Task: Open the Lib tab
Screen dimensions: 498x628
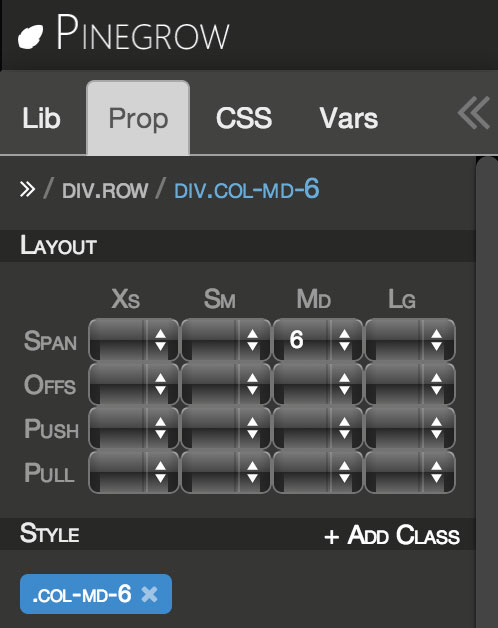Action: point(41,118)
